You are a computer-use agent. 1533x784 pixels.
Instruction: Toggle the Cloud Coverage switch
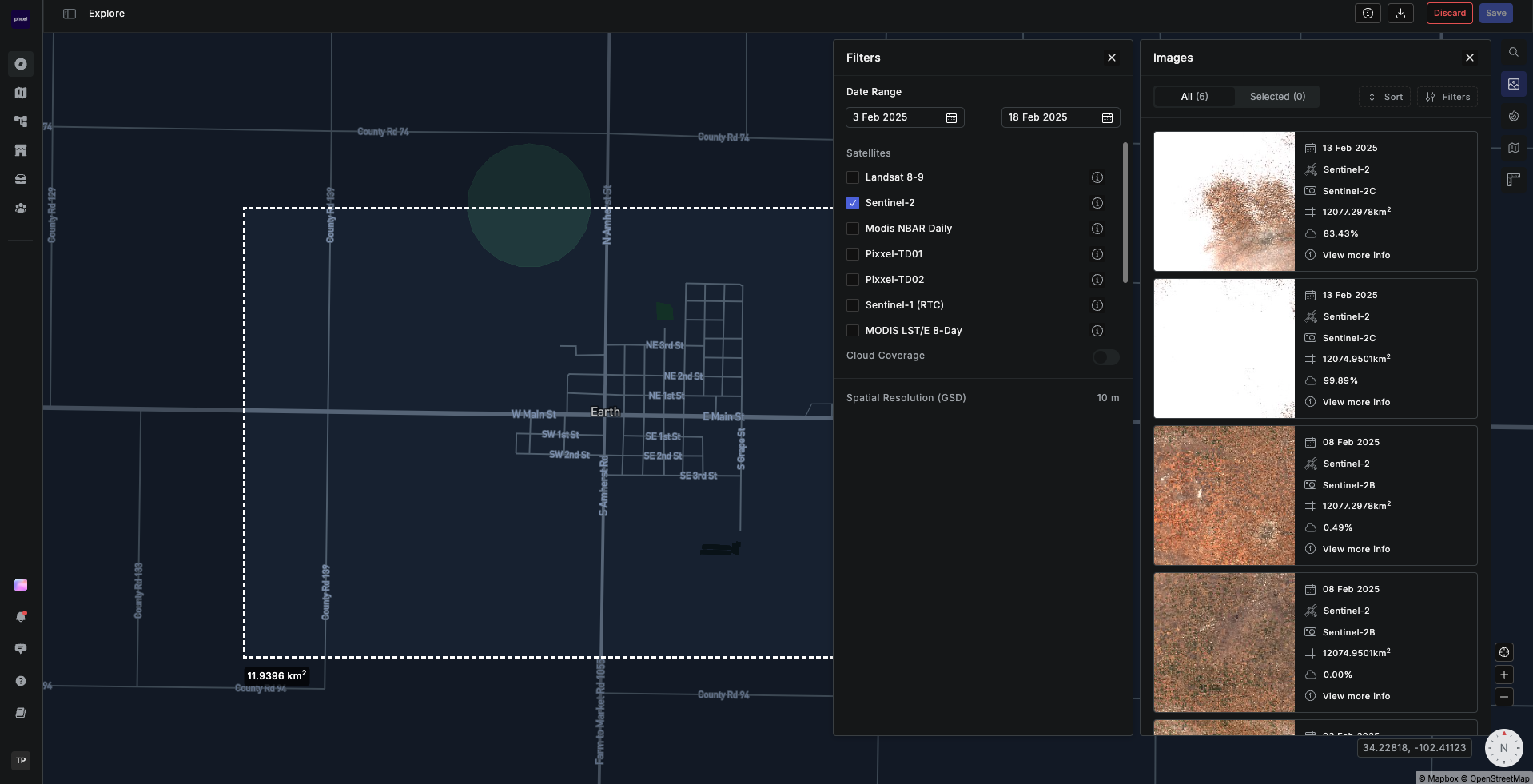(1105, 357)
